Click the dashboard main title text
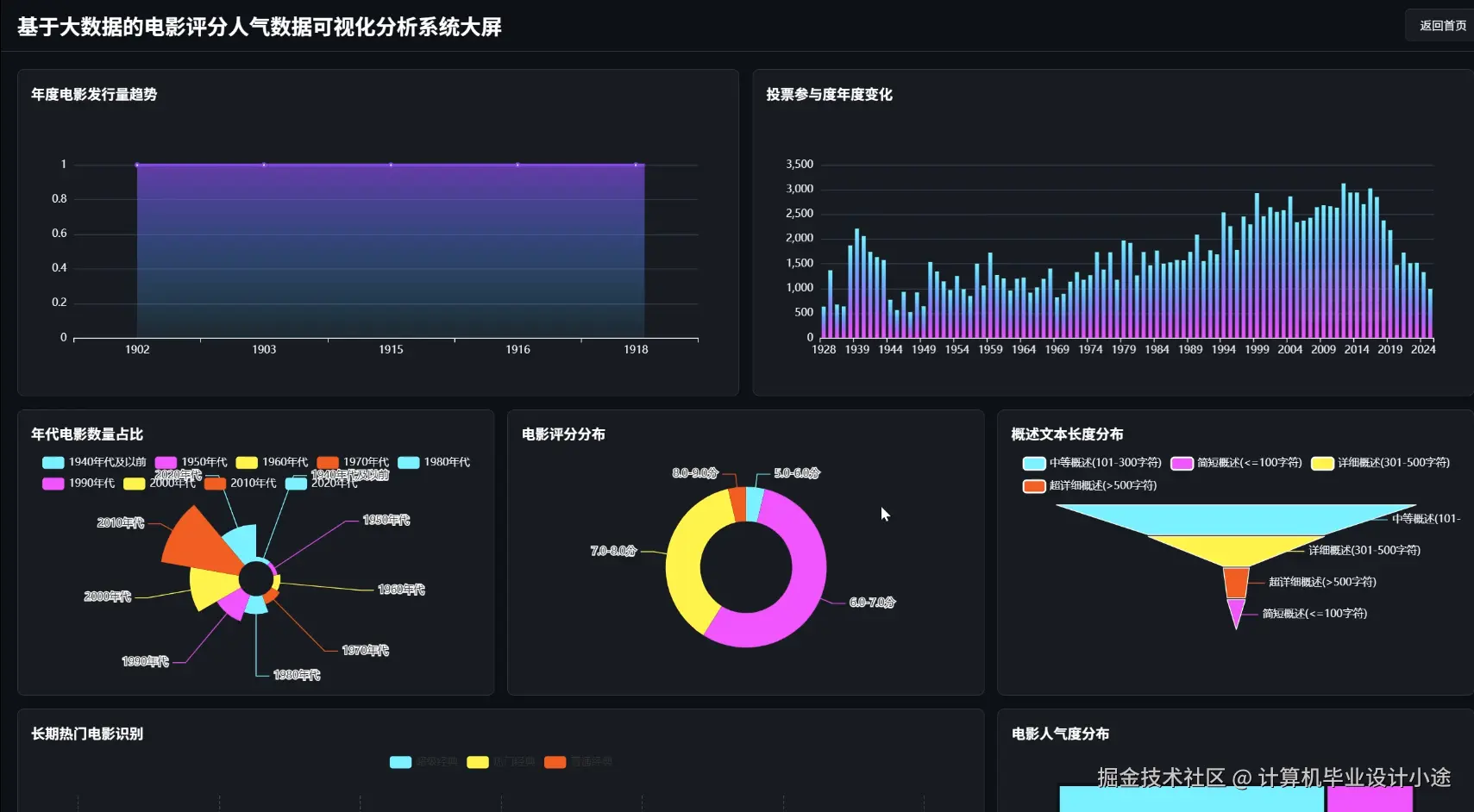This screenshot has width=1474, height=812. click(260, 27)
